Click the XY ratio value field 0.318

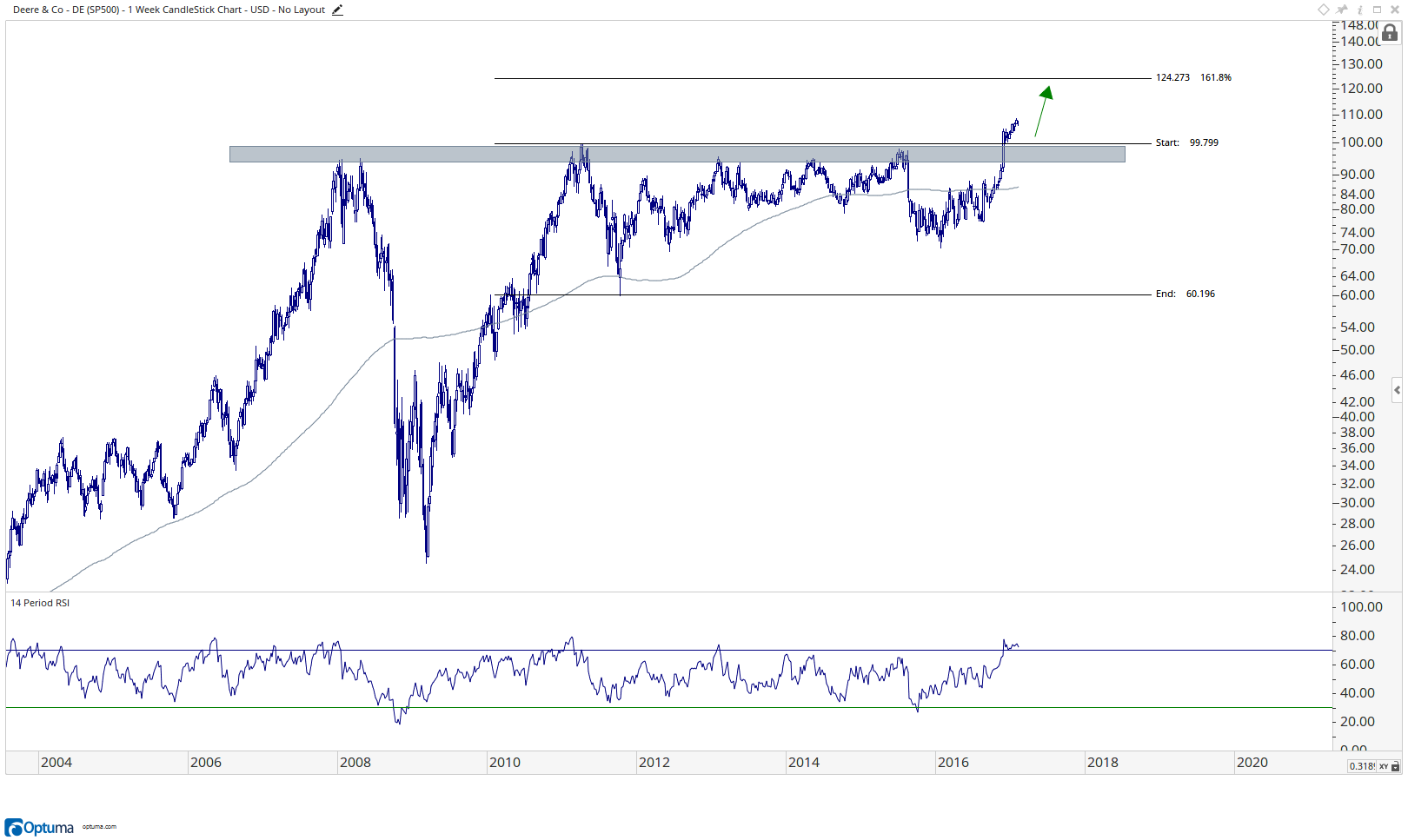coord(1362,766)
